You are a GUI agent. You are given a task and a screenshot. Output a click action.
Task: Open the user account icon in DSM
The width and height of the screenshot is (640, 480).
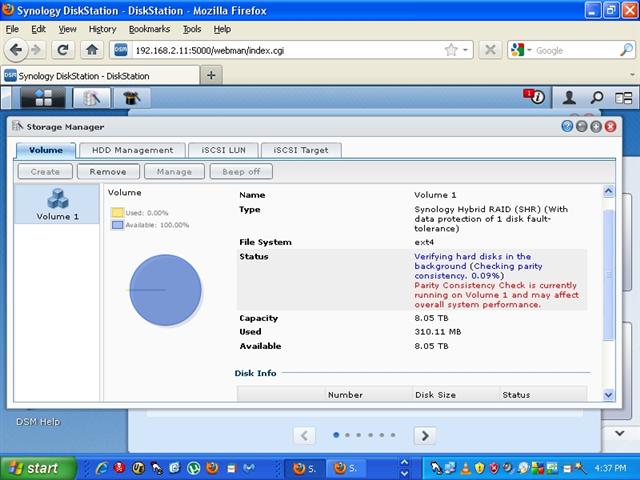(x=569, y=98)
